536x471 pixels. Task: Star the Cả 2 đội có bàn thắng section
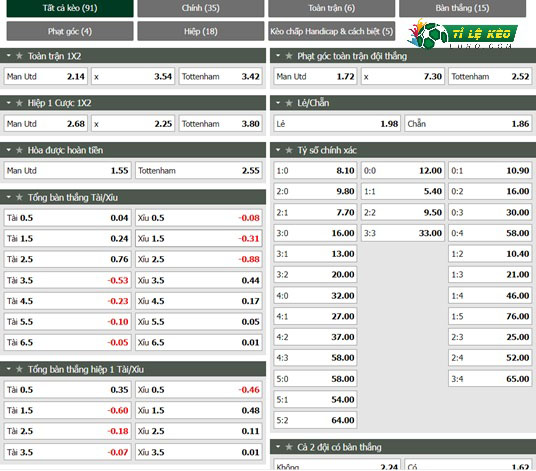pyautogui.click(x=289, y=447)
